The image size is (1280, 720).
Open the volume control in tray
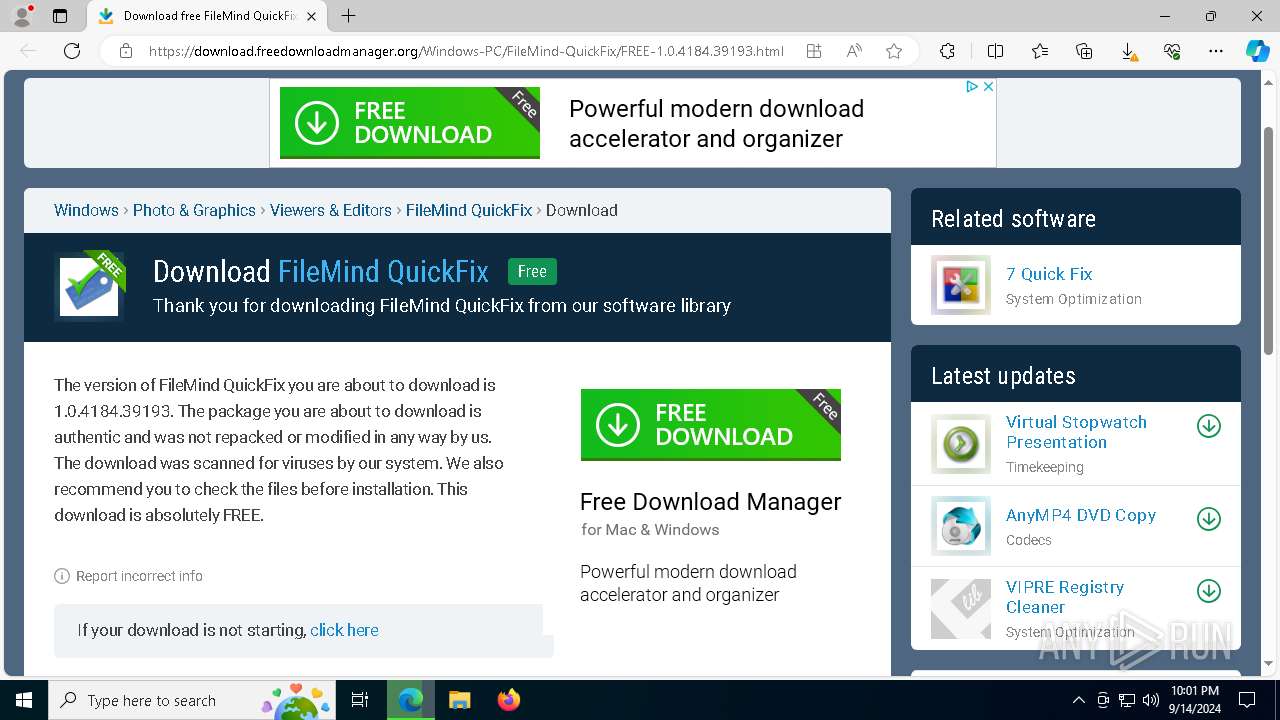(x=1151, y=700)
